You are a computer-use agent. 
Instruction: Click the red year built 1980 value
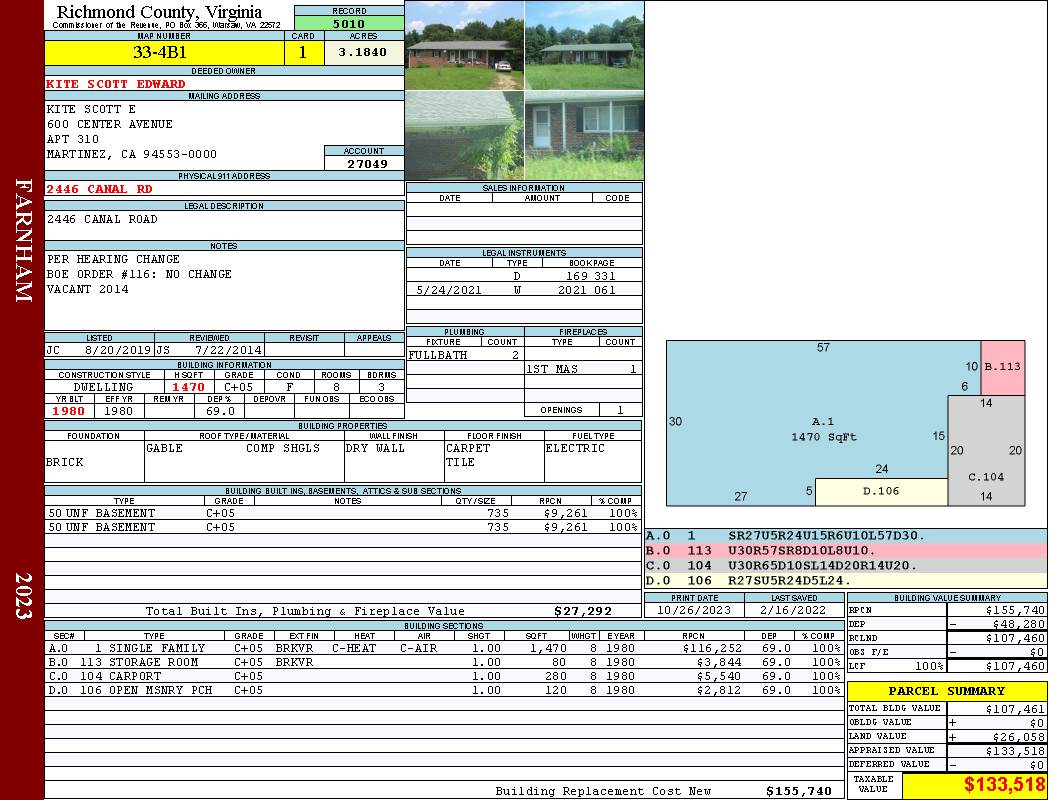point(70,411)
